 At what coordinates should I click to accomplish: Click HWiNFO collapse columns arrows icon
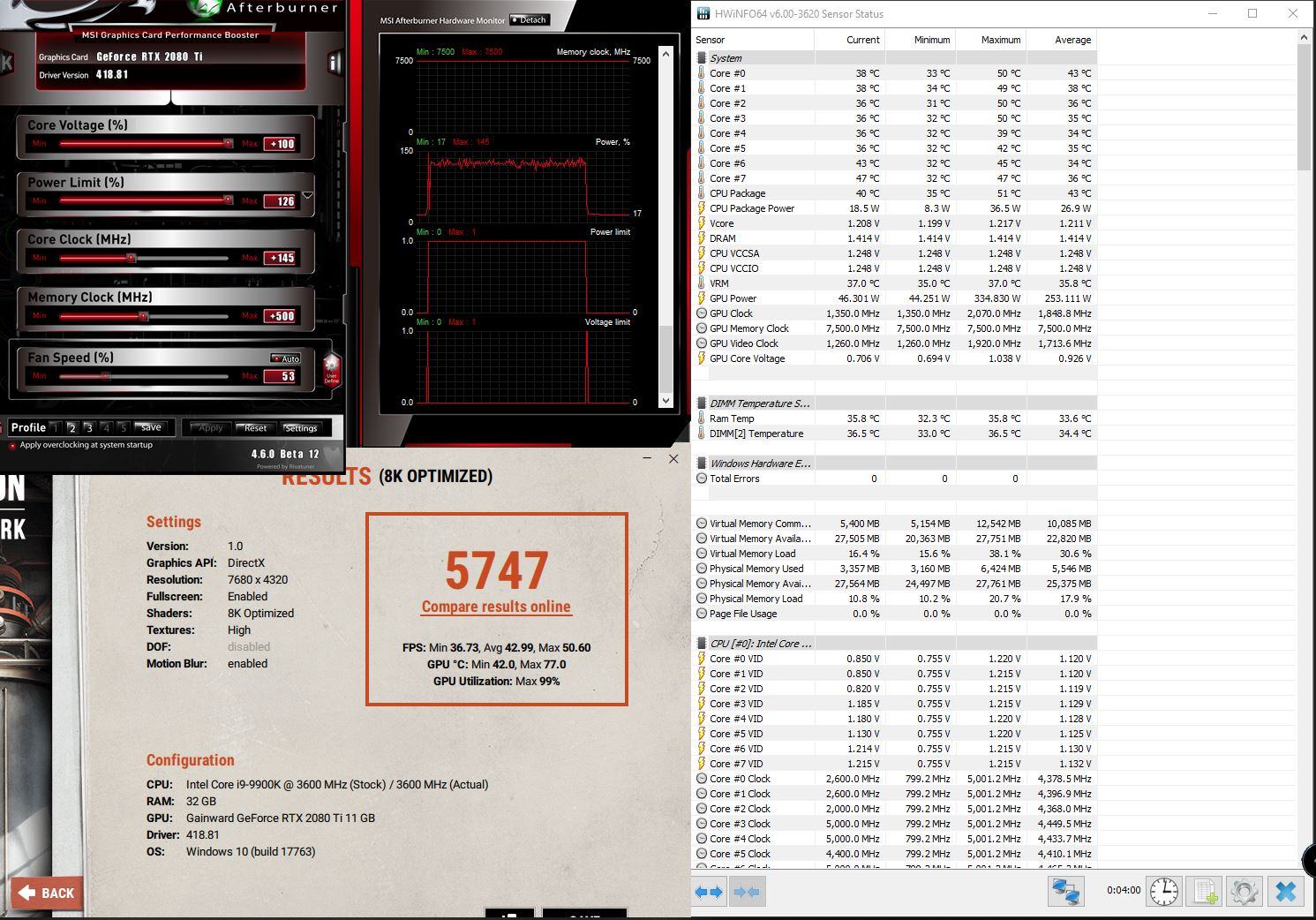point(747,892)
